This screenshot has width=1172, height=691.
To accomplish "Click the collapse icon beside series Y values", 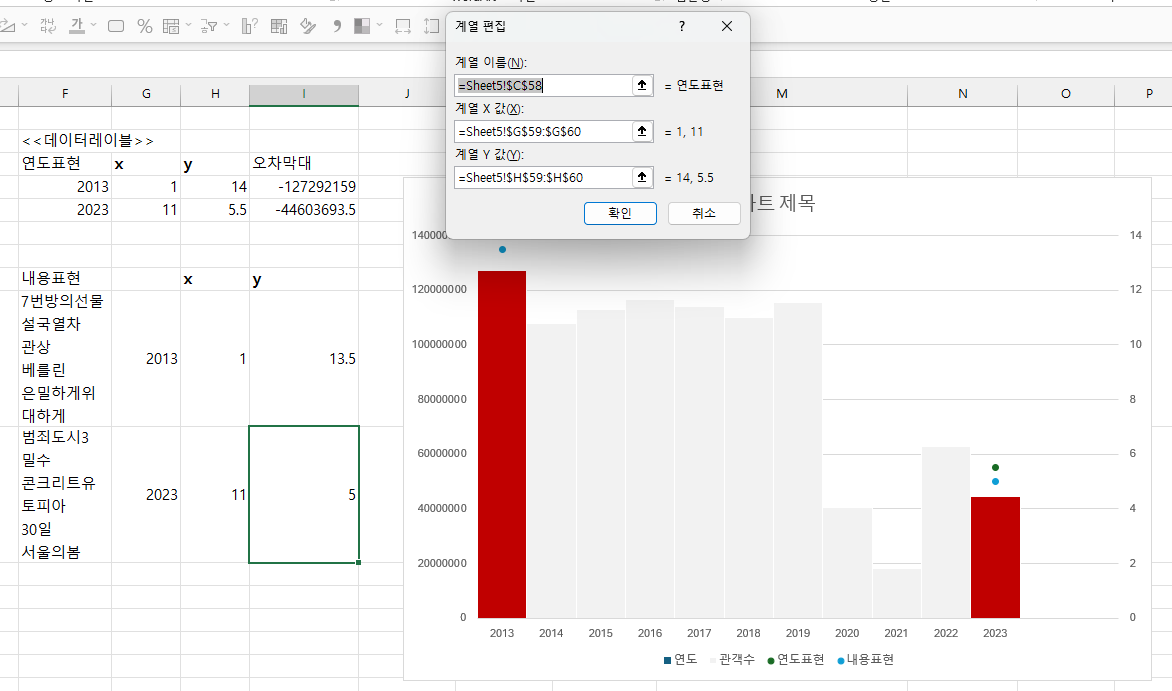I will [642, 177].
